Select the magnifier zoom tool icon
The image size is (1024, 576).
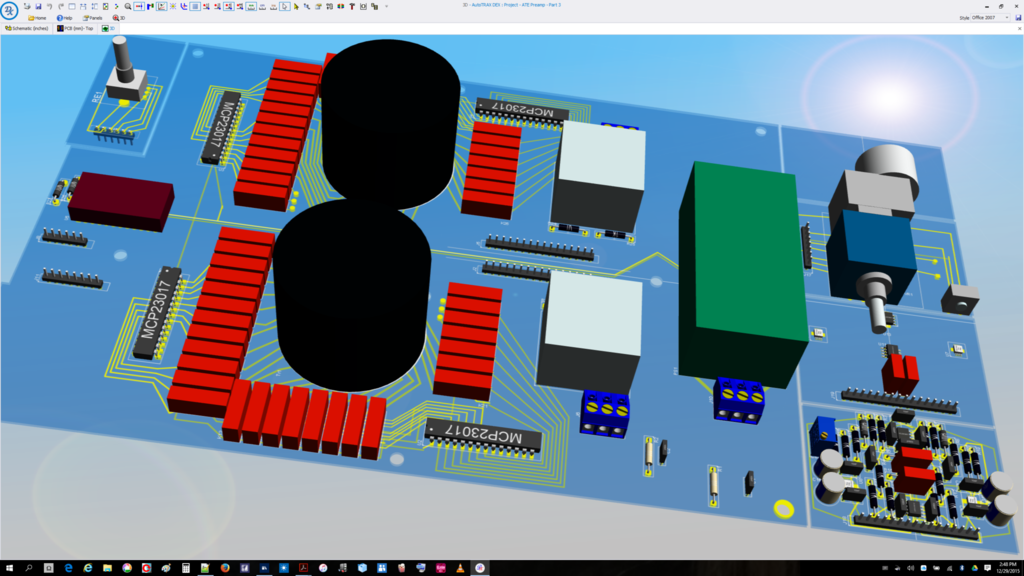click(128, 6)
